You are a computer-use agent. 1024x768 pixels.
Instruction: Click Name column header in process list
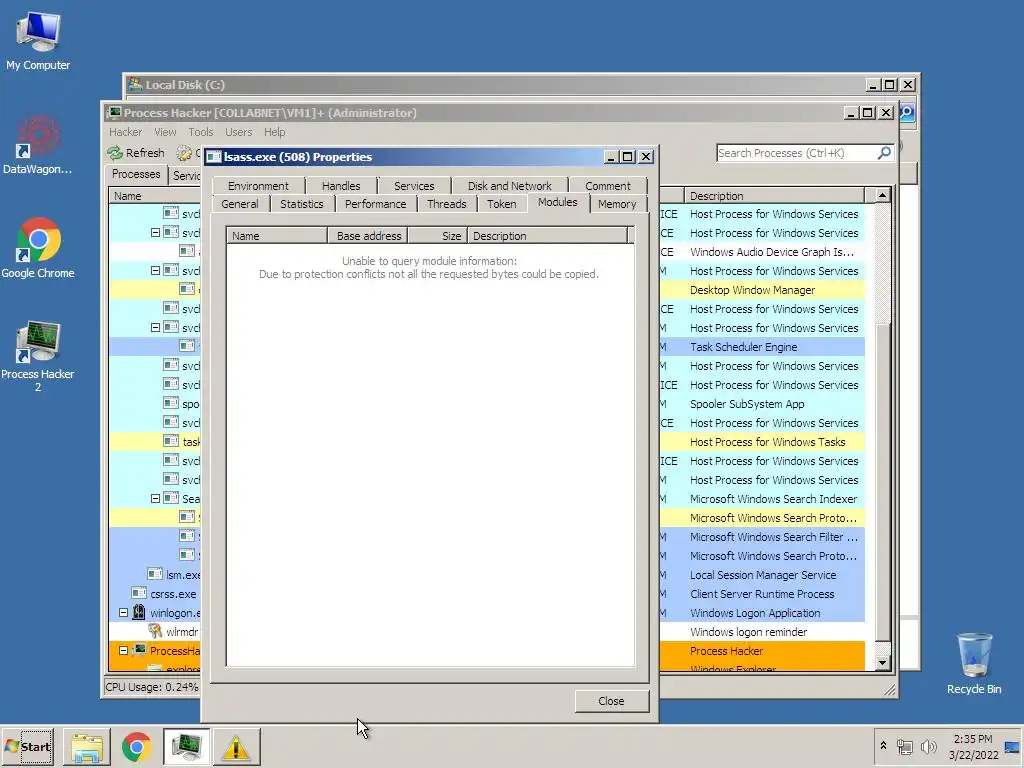click(x=155, y=196)
